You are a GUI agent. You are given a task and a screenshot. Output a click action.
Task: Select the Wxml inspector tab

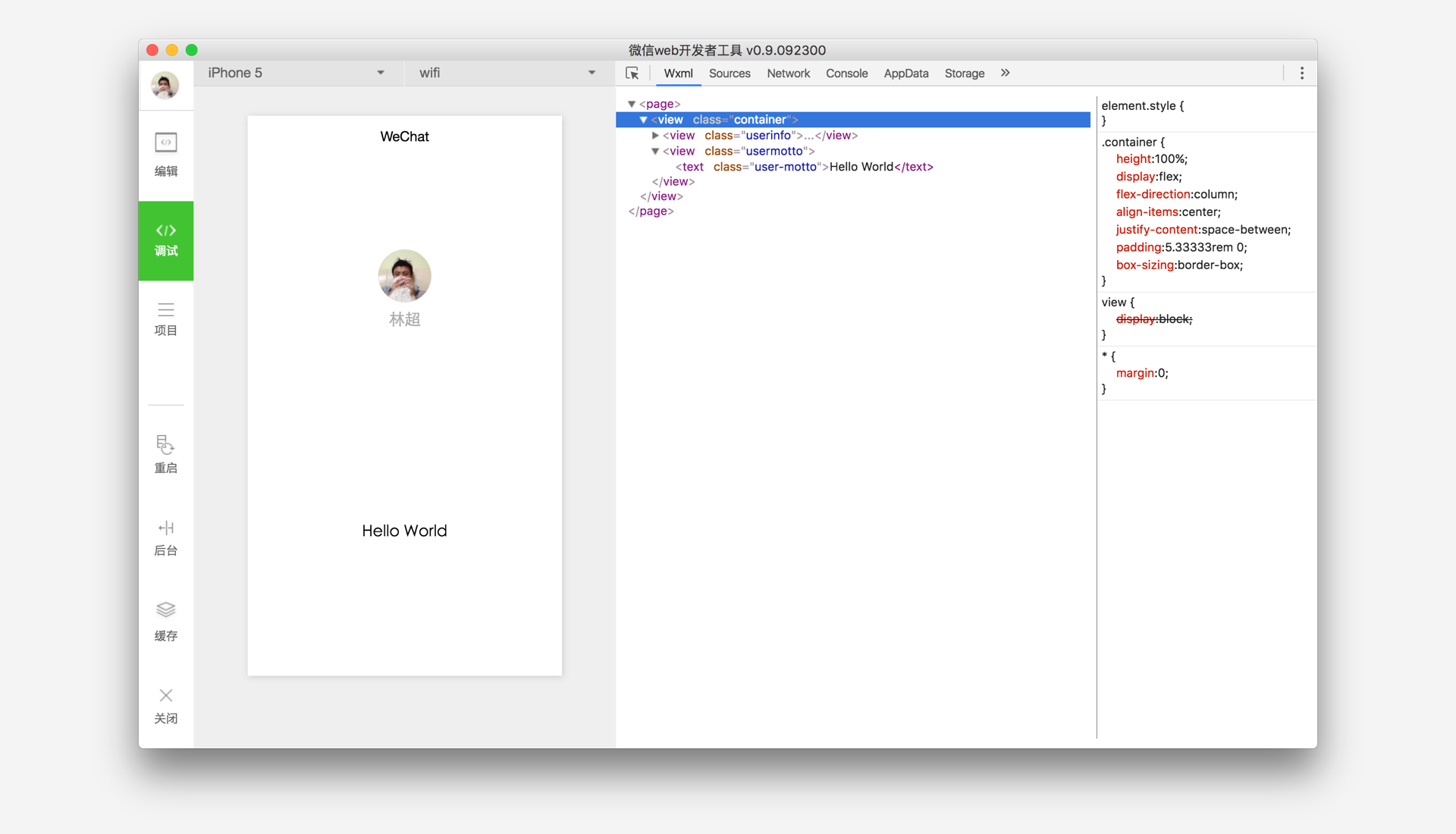pos(680,73)
